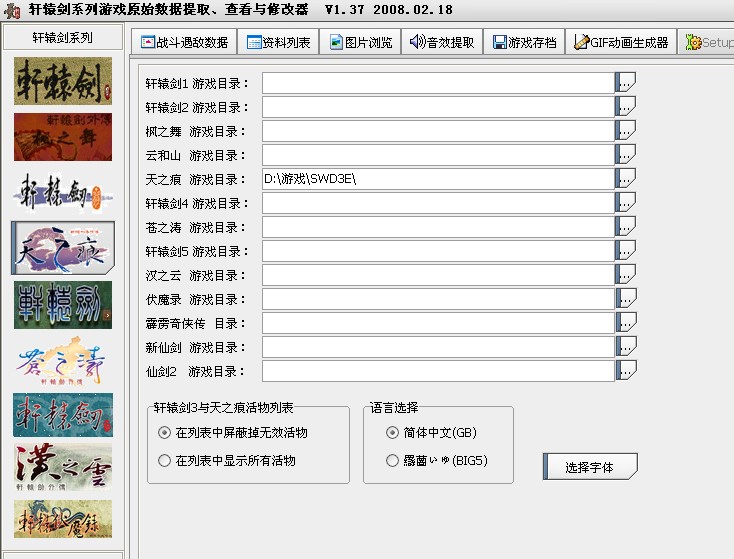734x559 pixels.
Task: Click the 轩辕剑2 directory input field
Action: [438, 107]
